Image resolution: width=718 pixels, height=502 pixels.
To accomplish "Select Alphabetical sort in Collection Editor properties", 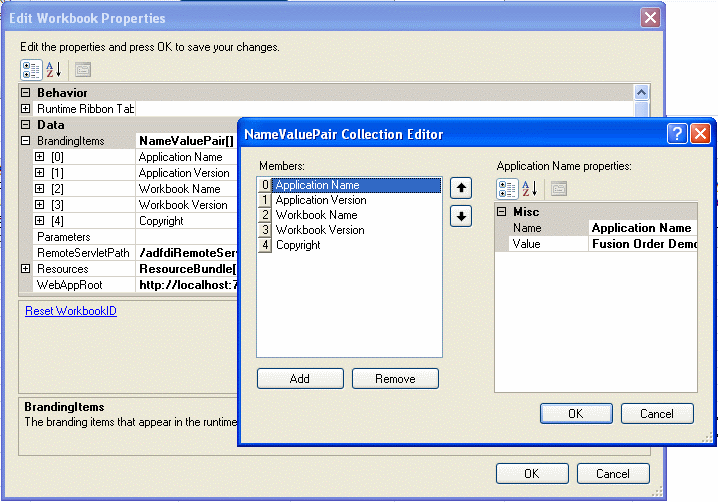I will click(530, 189).
